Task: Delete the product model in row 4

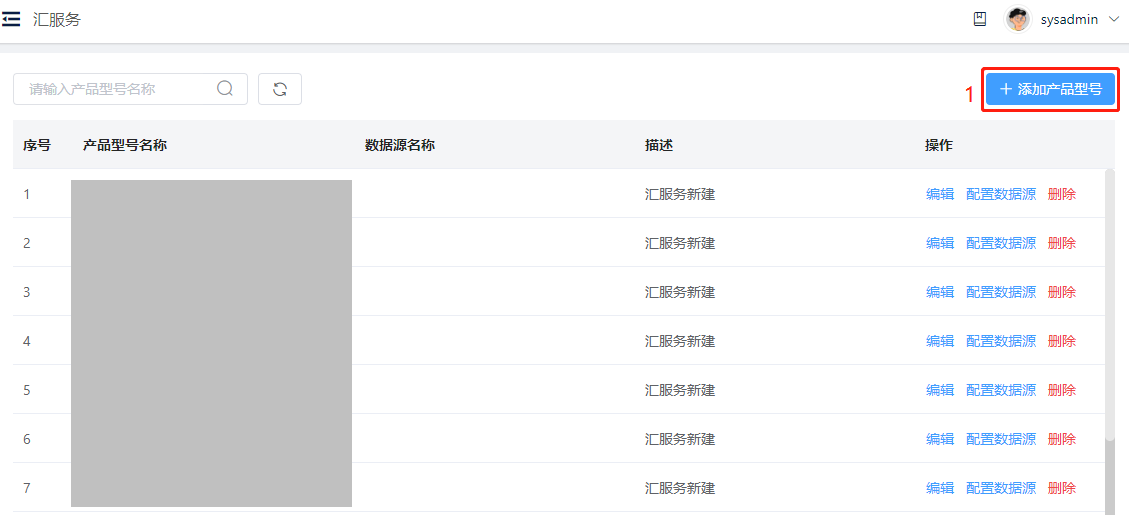Action: tap(1062, 341)
